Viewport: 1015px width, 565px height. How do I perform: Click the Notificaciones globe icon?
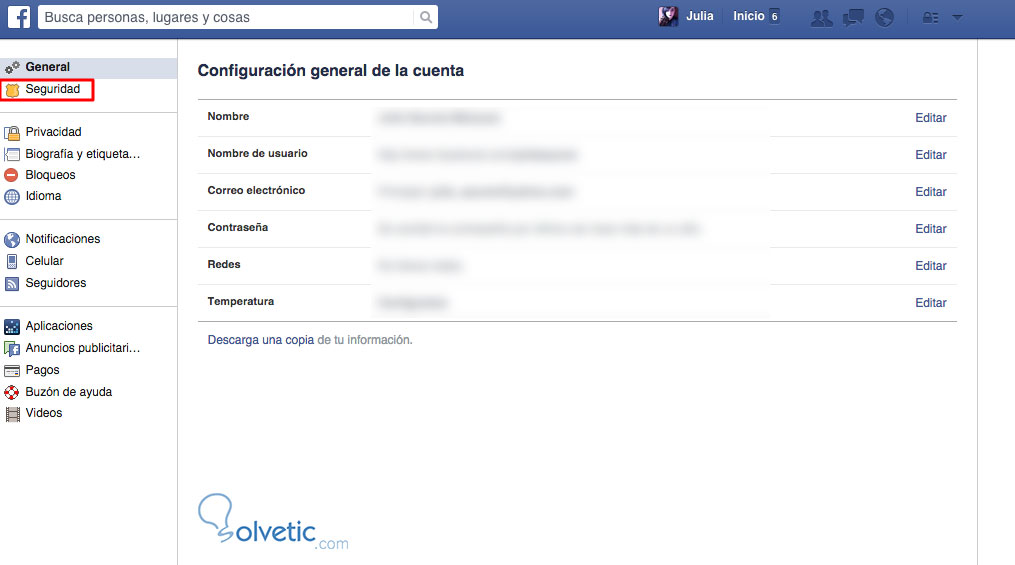pyautogui.click(x=12, y=239)
